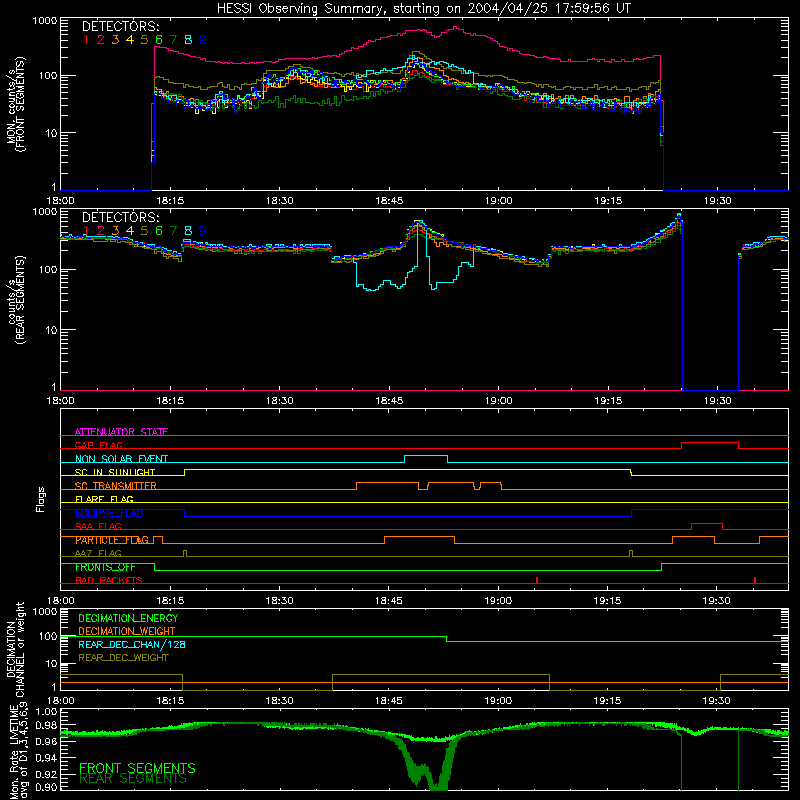This screenshot has height=800, width=800.
Task: Click the FLARE_FLAG label
Action: coord(104,499)
